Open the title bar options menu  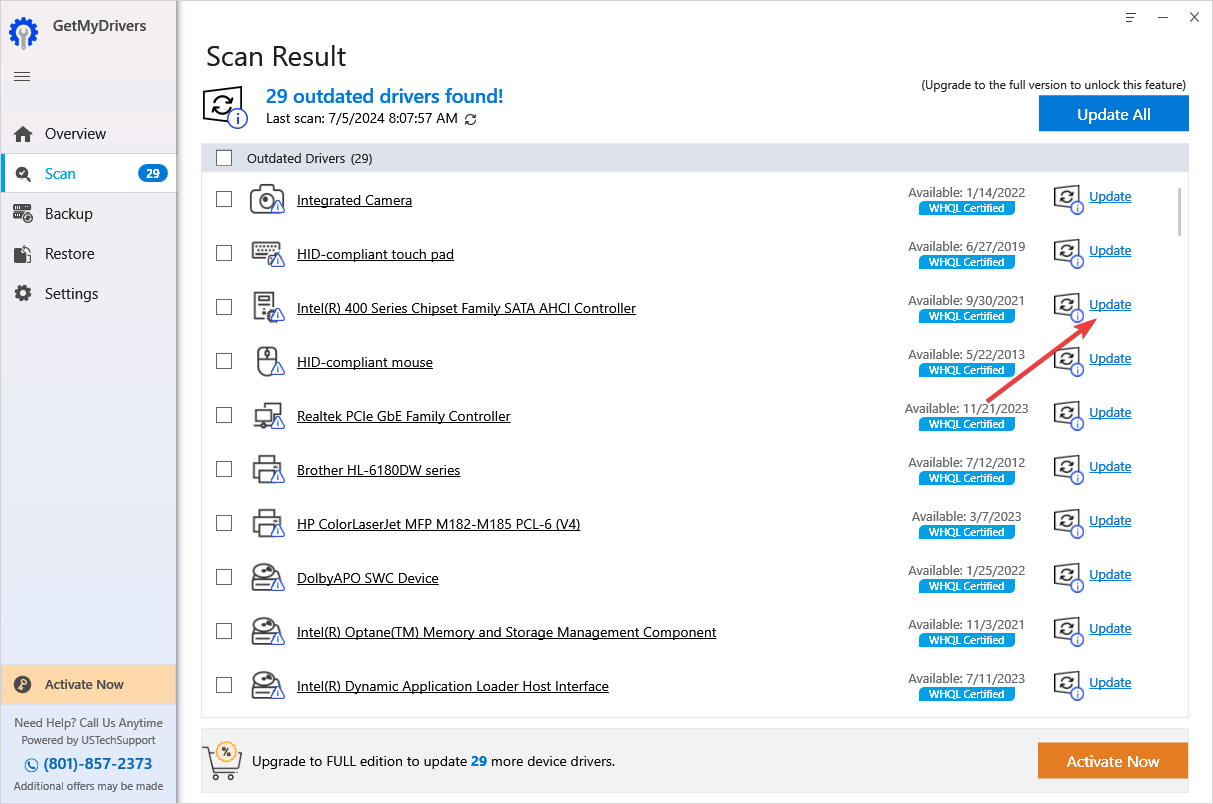click(1131, 17)
